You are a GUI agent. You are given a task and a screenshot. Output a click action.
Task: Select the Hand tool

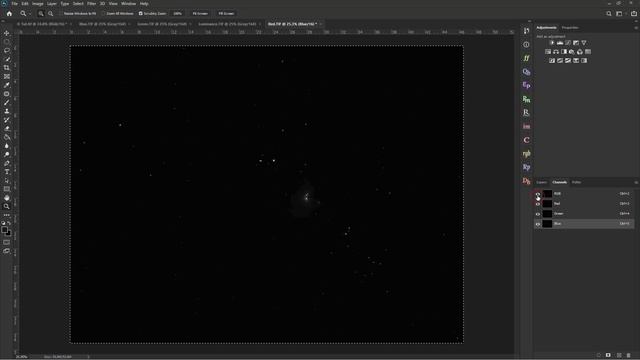pos(7,198)
